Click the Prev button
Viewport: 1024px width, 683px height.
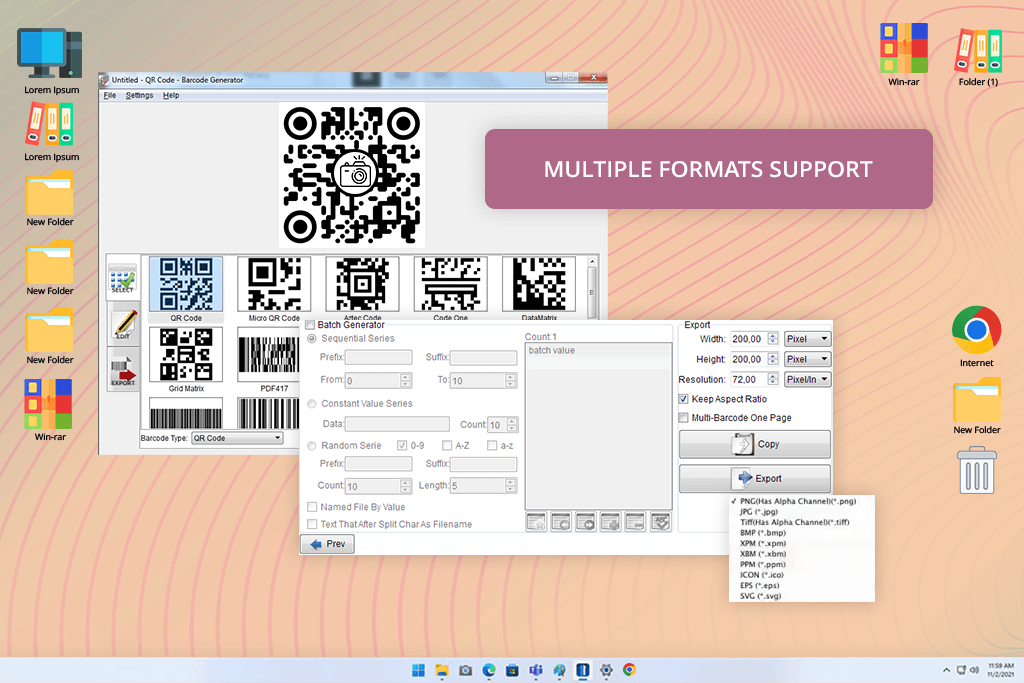328,544
